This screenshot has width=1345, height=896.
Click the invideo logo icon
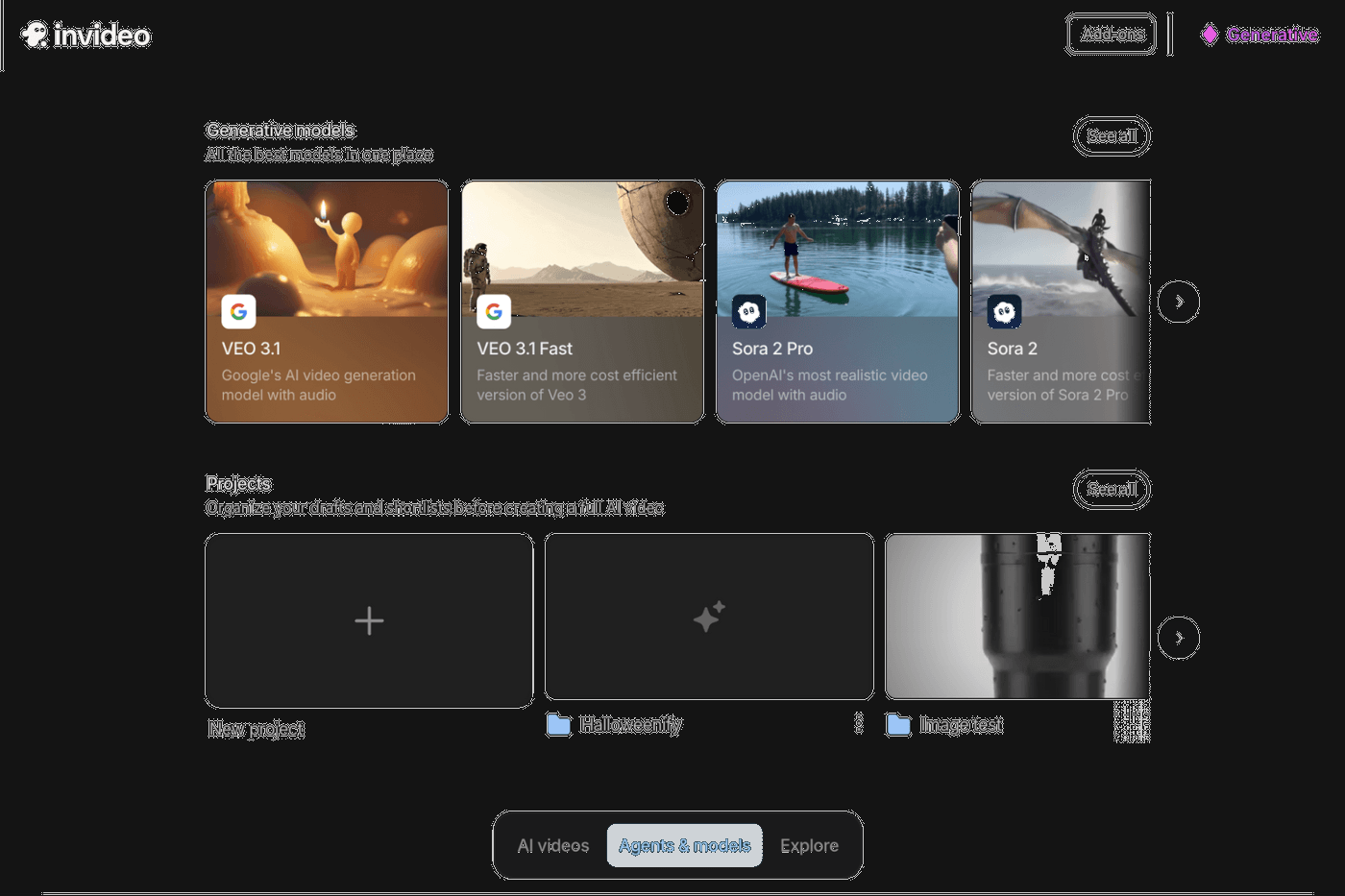[x=35, y=36]
